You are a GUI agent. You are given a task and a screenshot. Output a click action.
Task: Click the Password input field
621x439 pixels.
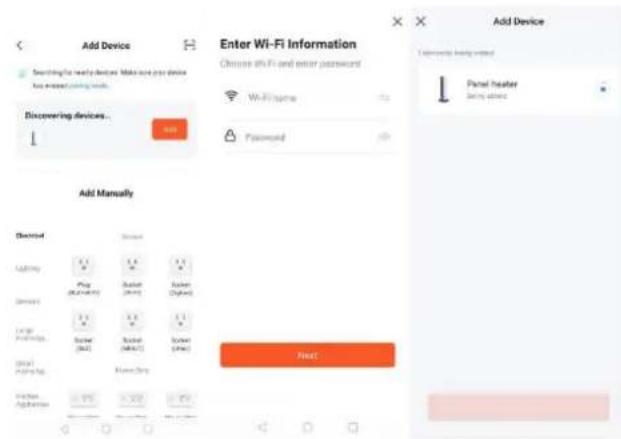tap(308, 137)
